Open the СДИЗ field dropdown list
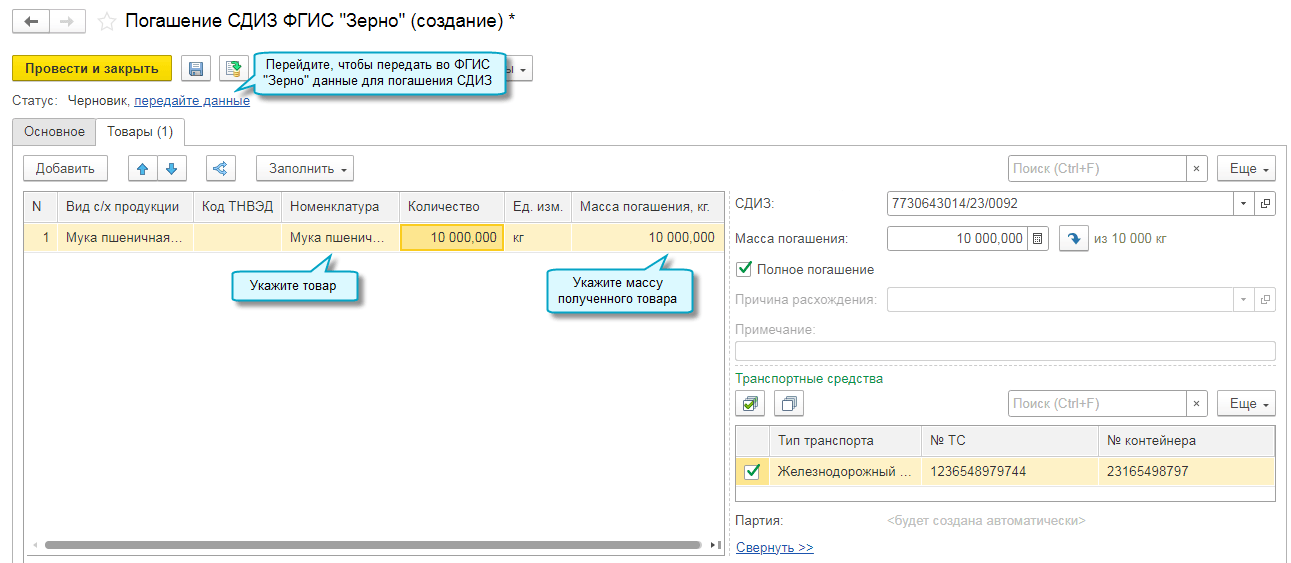The image size is (1291, 563). (1244, 204)
